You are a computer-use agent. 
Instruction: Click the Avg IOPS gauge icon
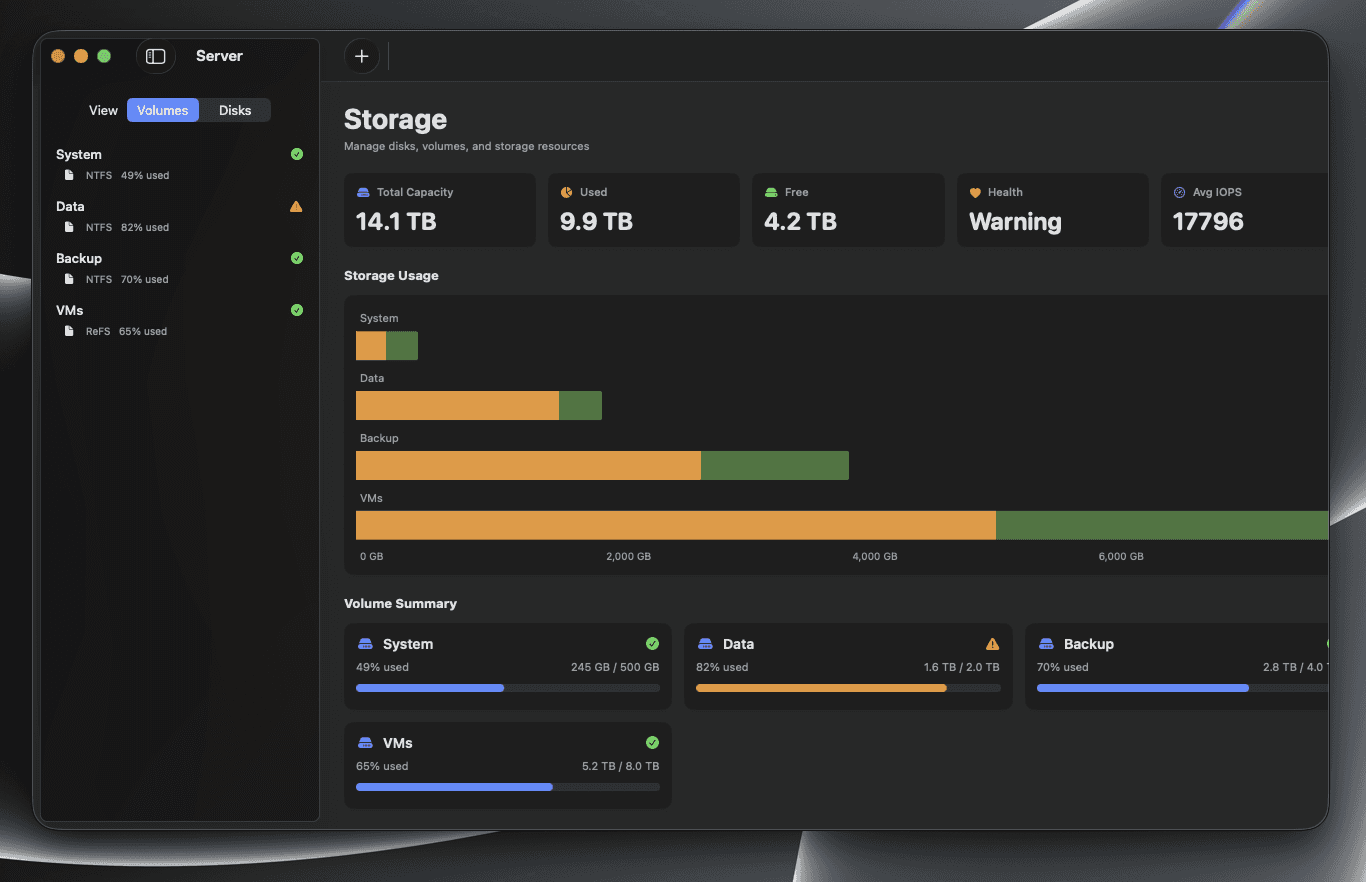1179,192
